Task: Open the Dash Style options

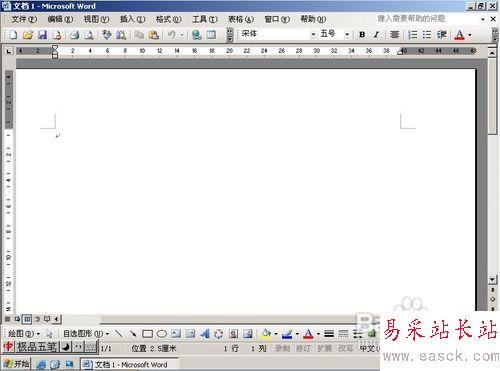Action: (343, 333)
